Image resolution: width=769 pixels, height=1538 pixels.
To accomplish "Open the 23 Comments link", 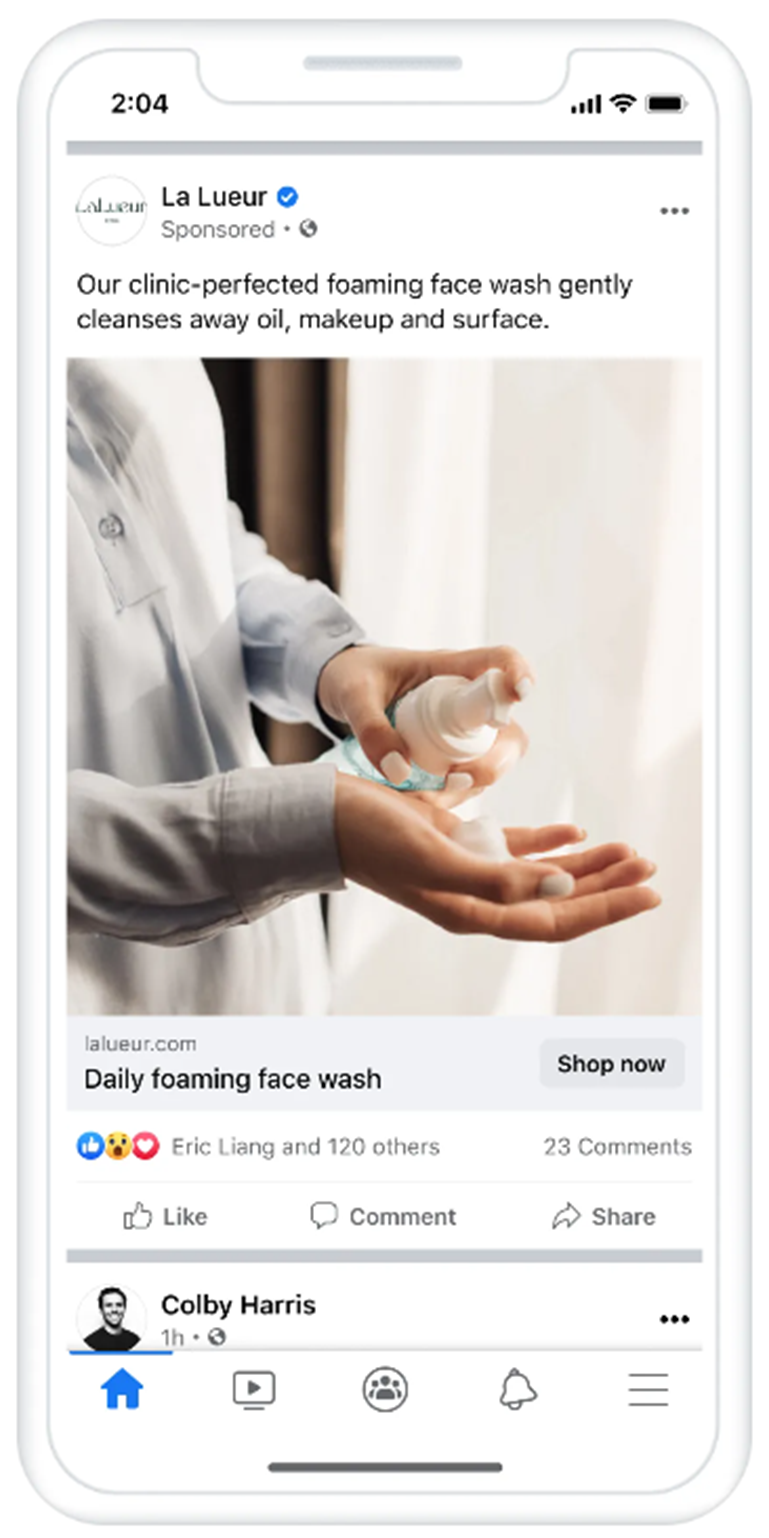I will click(x=617, y=1146).
